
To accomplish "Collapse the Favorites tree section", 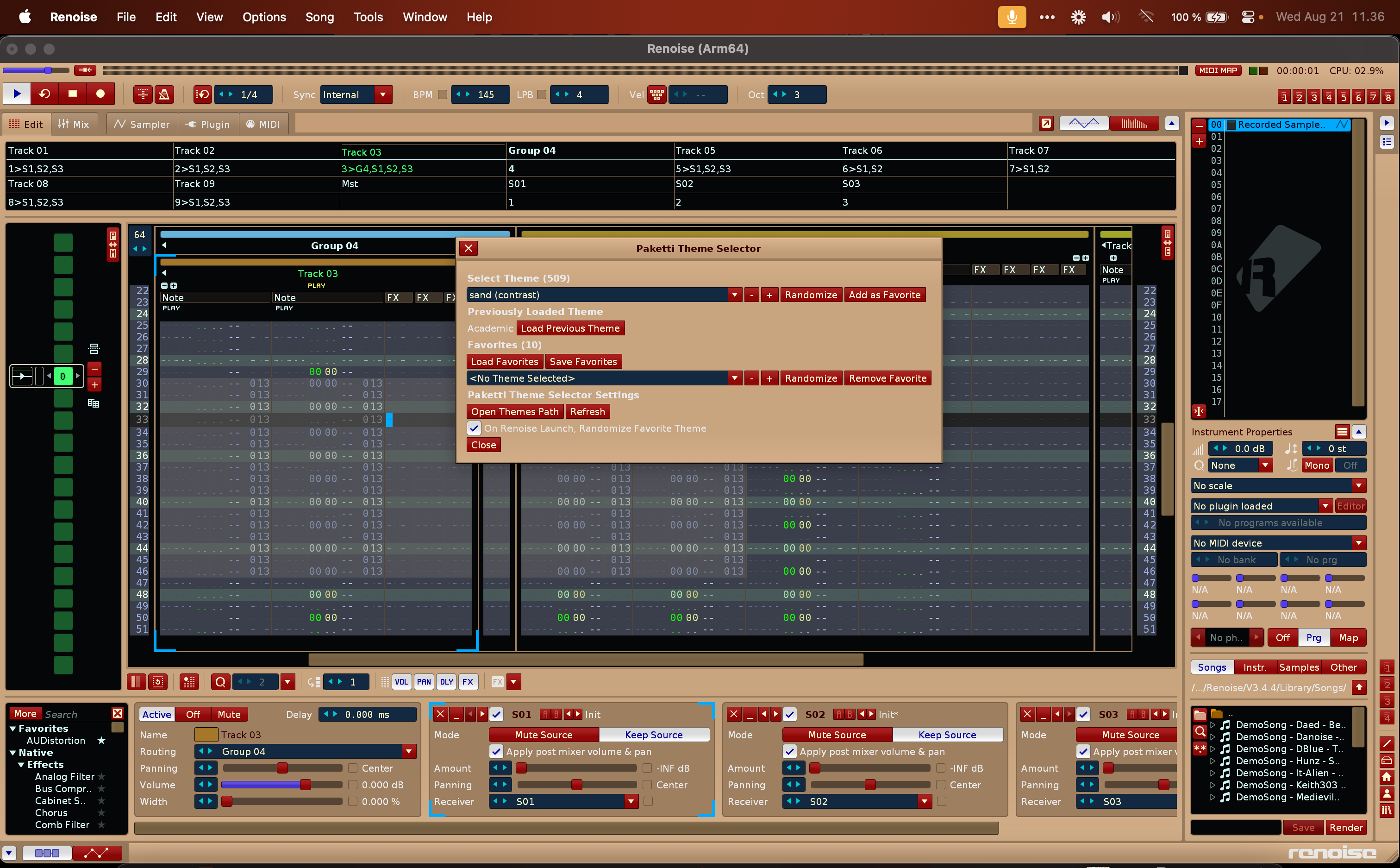I will click(12, 729).
